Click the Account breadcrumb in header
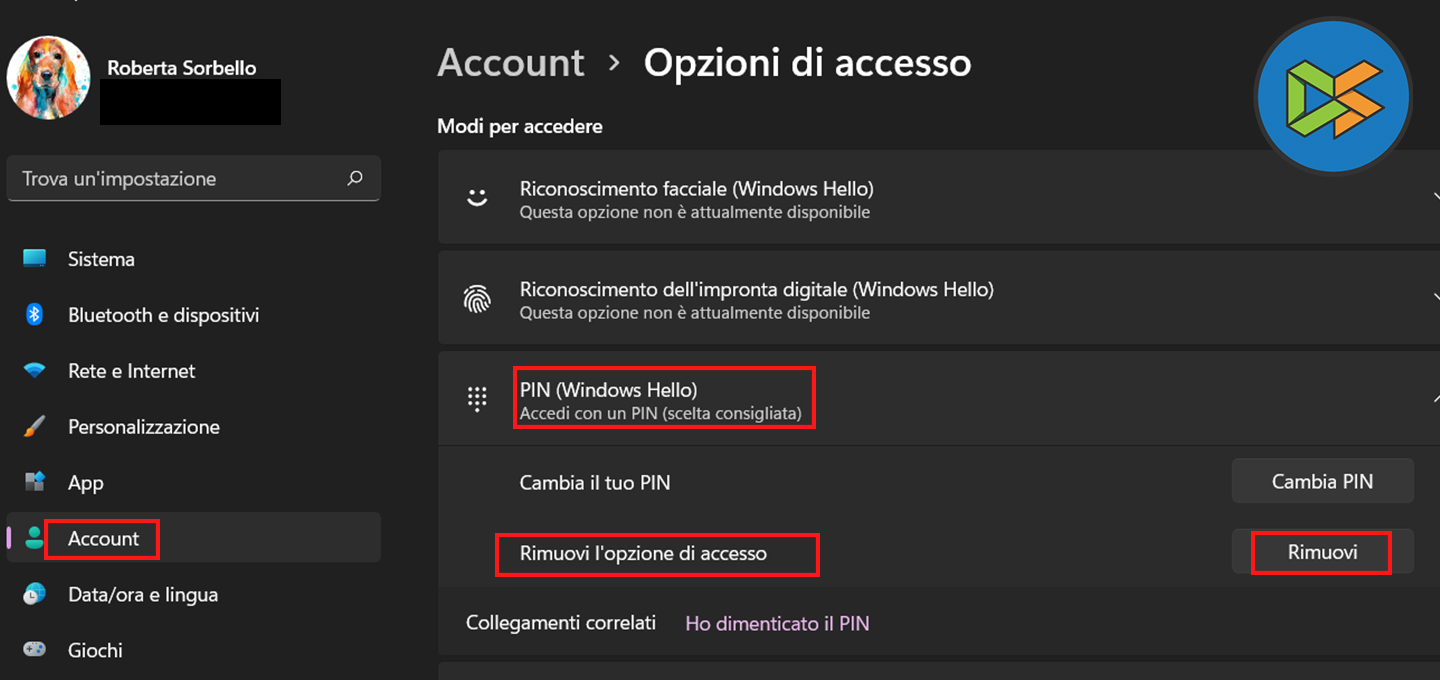Screen dimensions: 1440x680 [511, 63]
